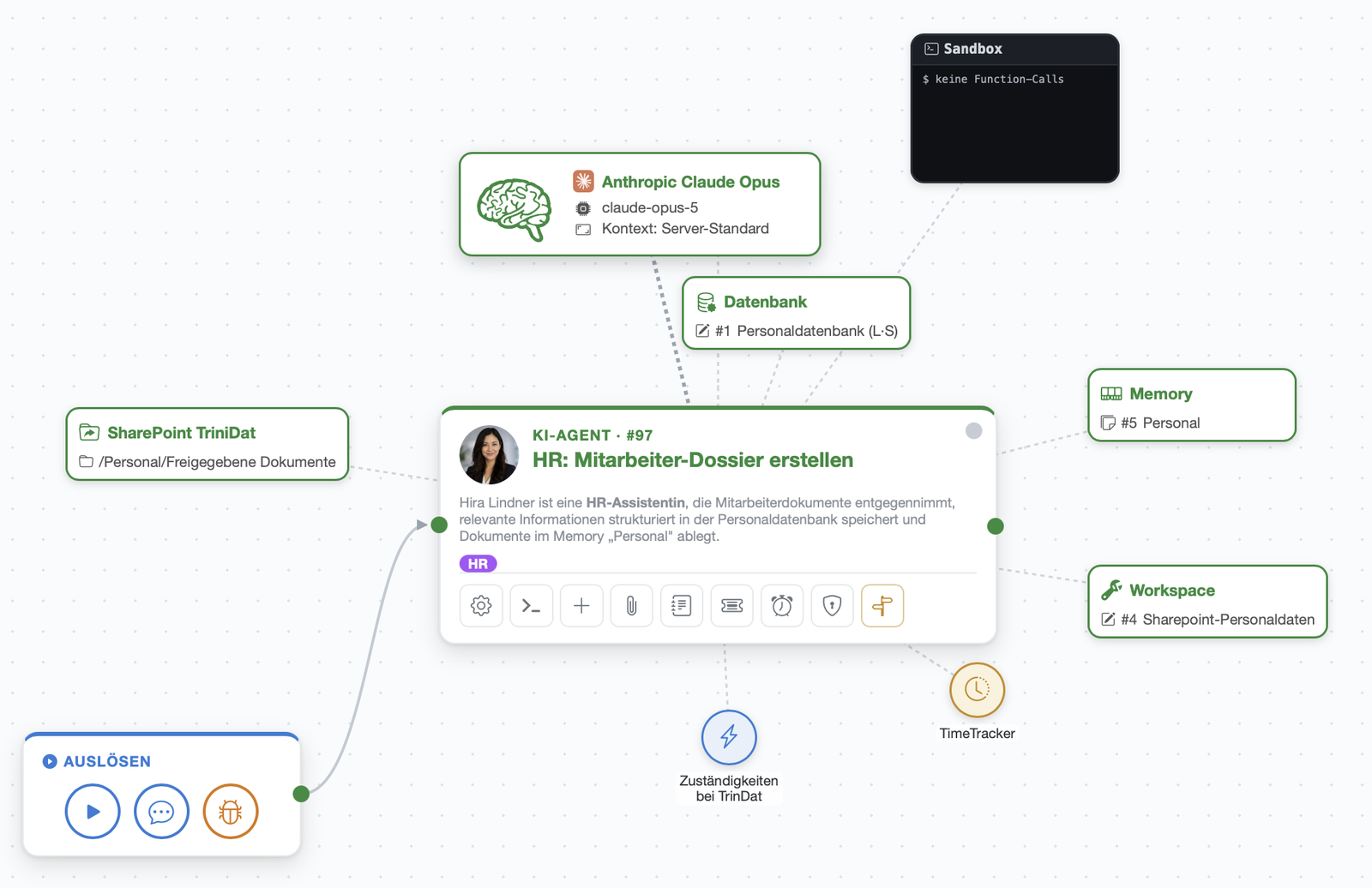Click the Auslösen panel green output connector

[301, 794]
